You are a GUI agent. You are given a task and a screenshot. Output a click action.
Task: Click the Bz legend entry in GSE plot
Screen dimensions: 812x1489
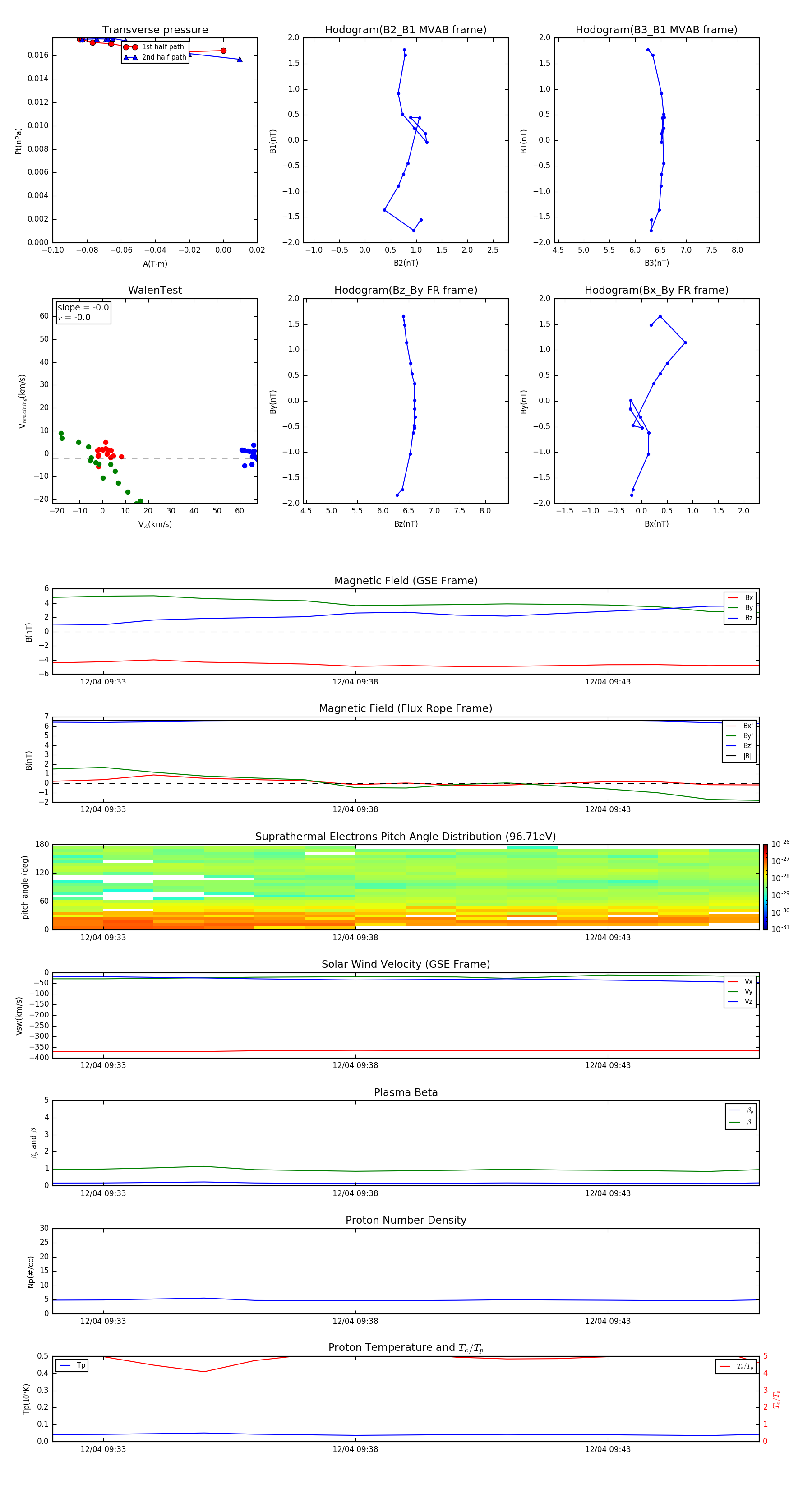point(740,618)
